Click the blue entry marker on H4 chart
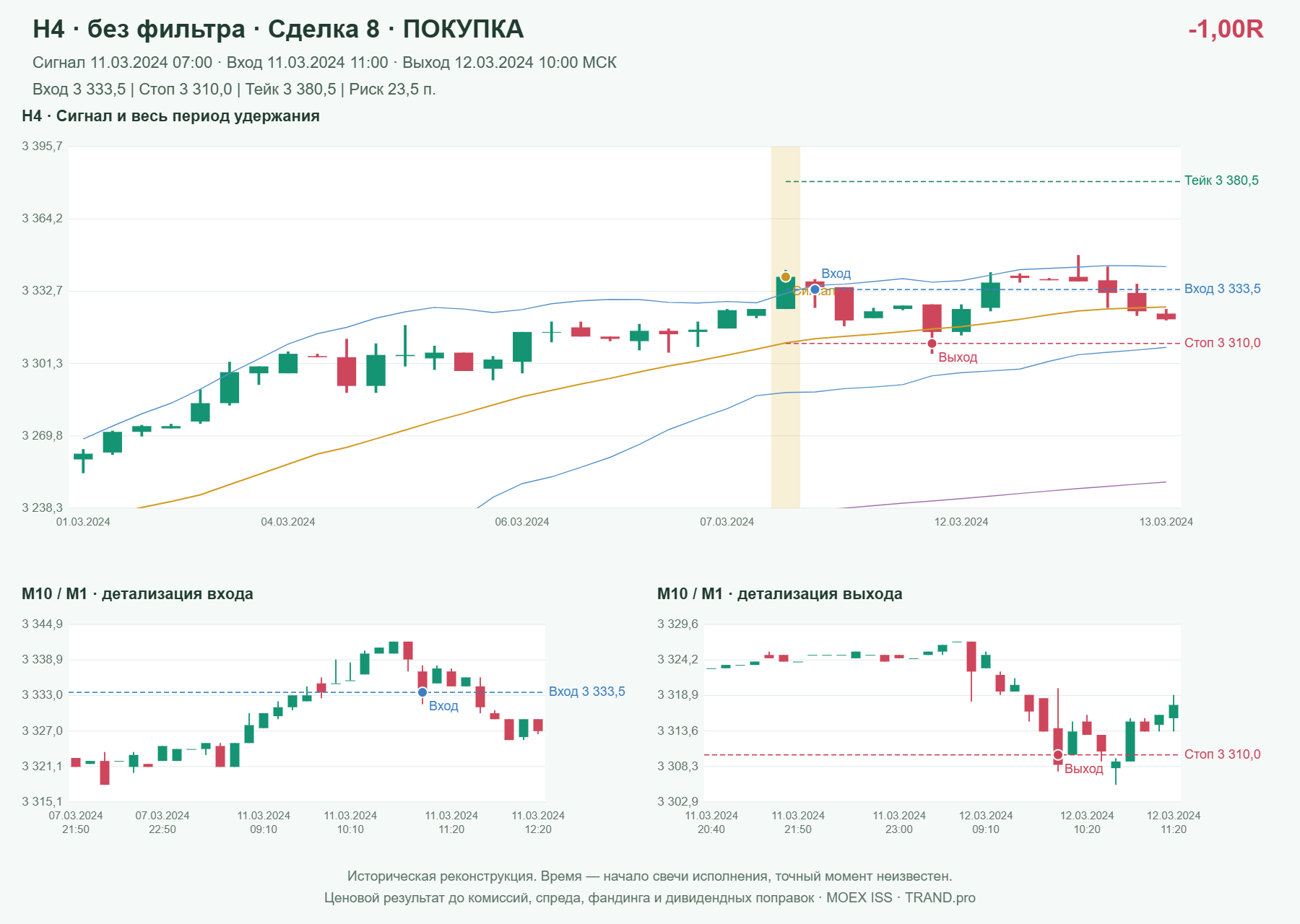This screenshot has height=924, width=1300. coord(815,289)
